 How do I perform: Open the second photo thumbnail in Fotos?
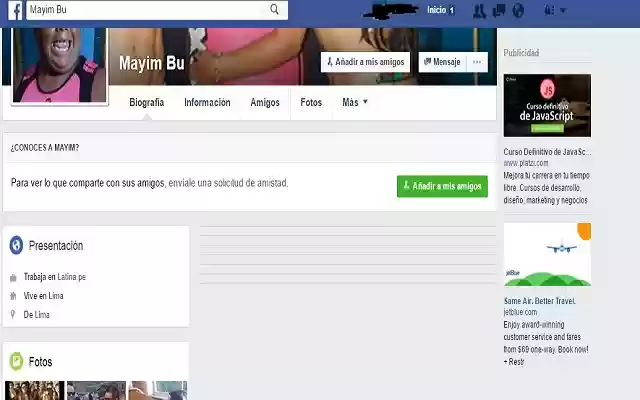(96, 391)
